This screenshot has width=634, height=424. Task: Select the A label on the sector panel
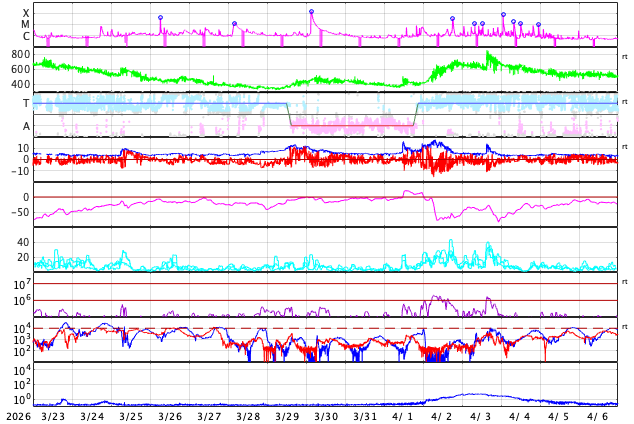pos(26,126)
